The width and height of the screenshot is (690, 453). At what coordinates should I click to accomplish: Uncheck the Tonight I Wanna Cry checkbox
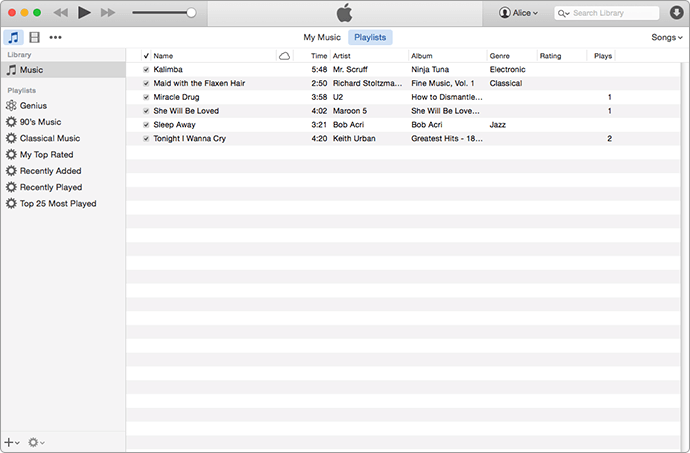point(146,139)
